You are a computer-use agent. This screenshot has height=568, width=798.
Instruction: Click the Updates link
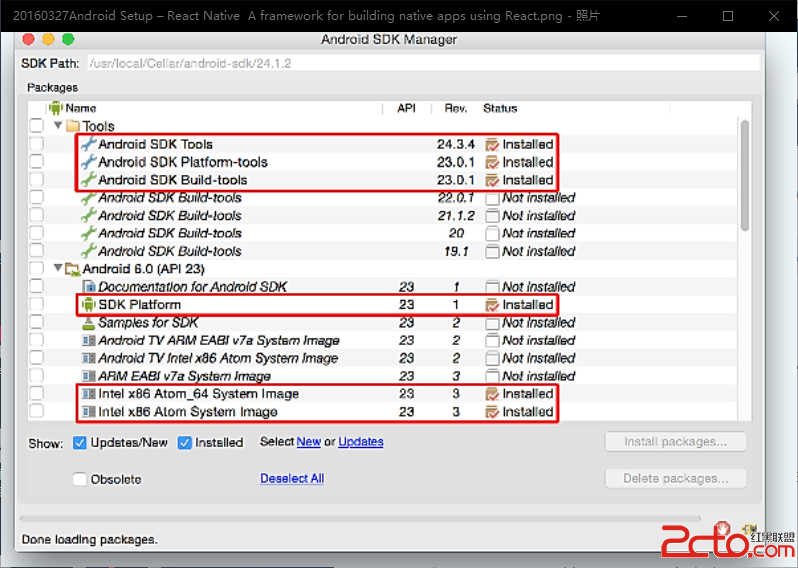coord(361,442)
